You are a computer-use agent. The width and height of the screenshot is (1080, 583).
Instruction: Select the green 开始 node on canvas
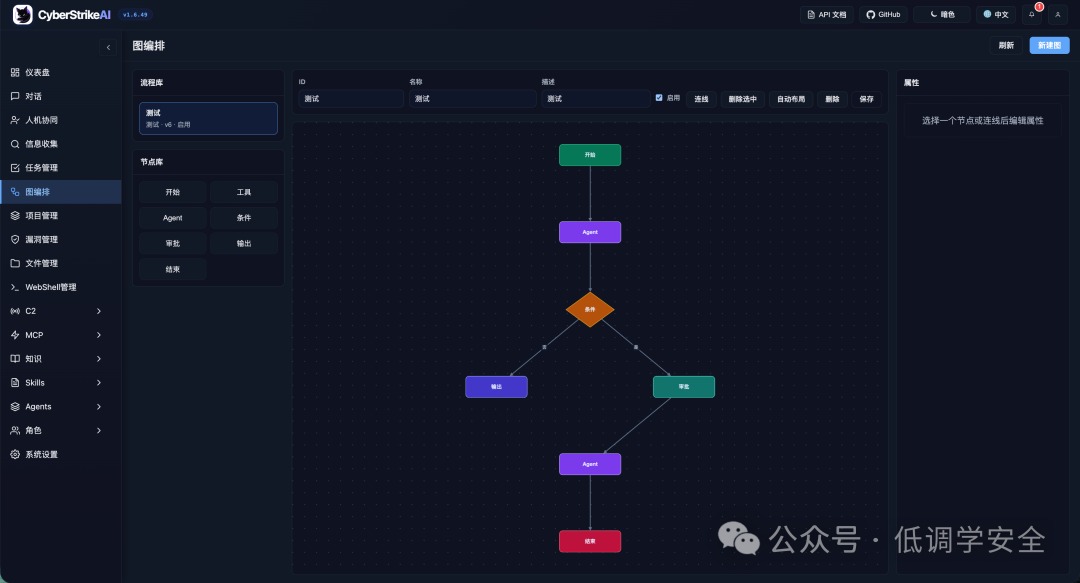tap(590, 155)
